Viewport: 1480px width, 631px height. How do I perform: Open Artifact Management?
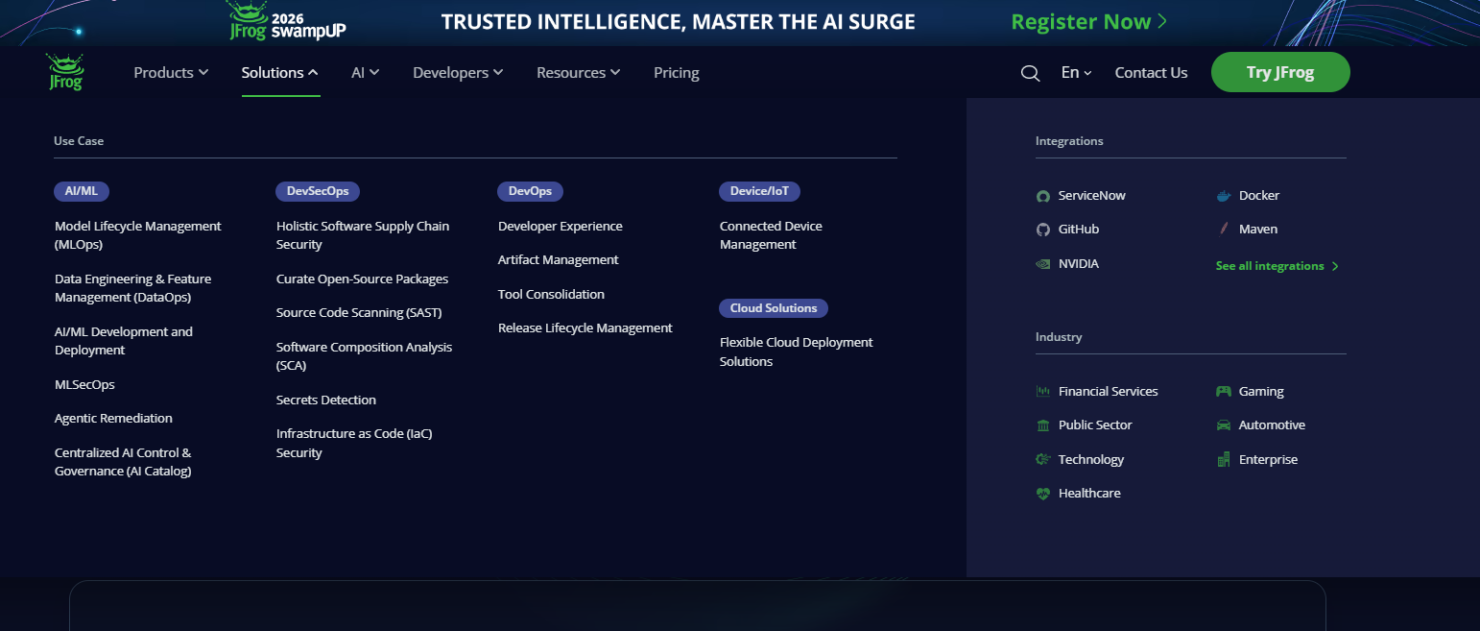coord(558,260)
